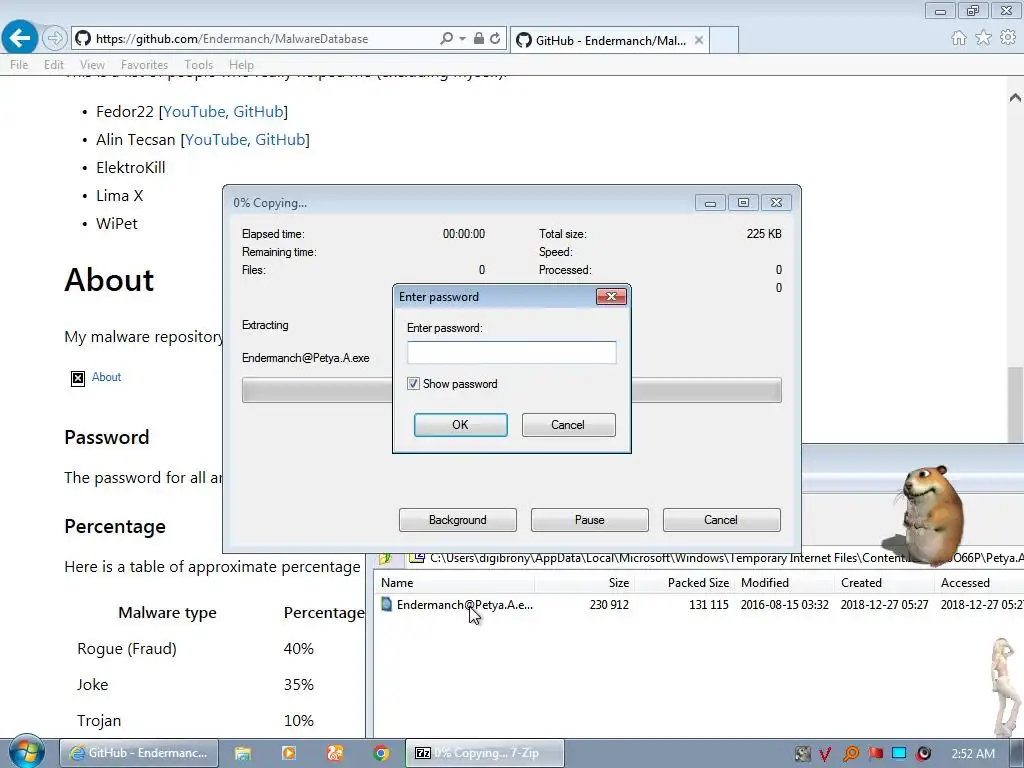1024x768 pixels.
Task: Click the About image link
Action: 96,377
